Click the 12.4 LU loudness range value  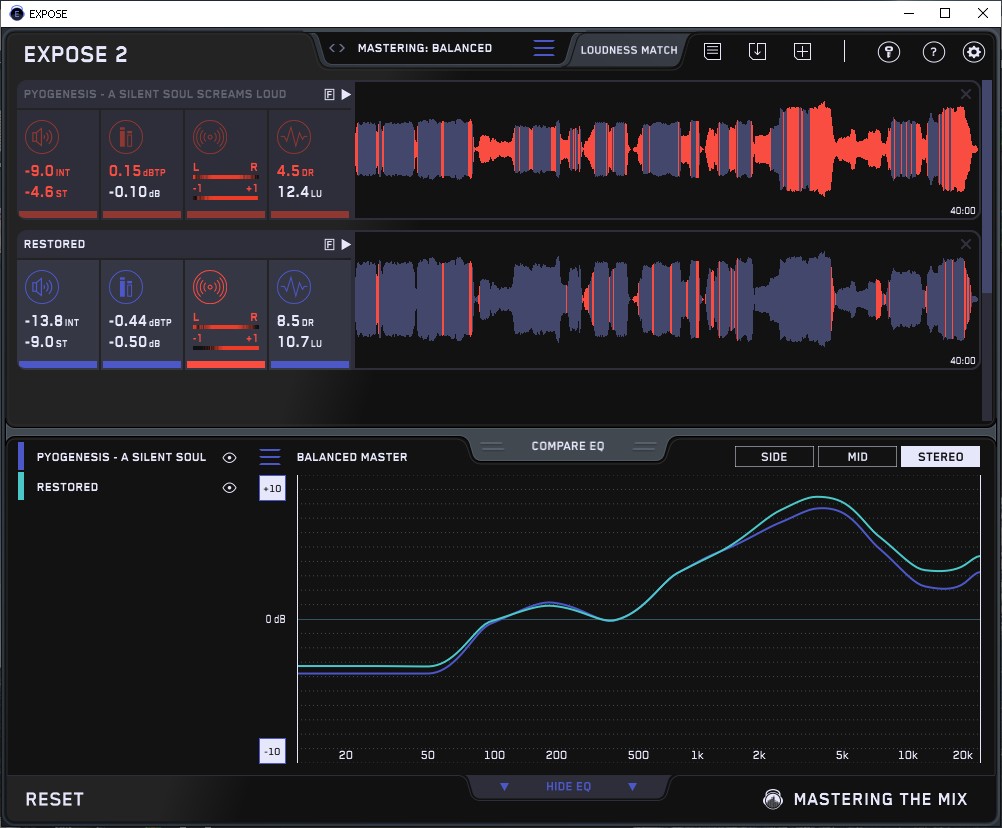[x=300, y=192]
